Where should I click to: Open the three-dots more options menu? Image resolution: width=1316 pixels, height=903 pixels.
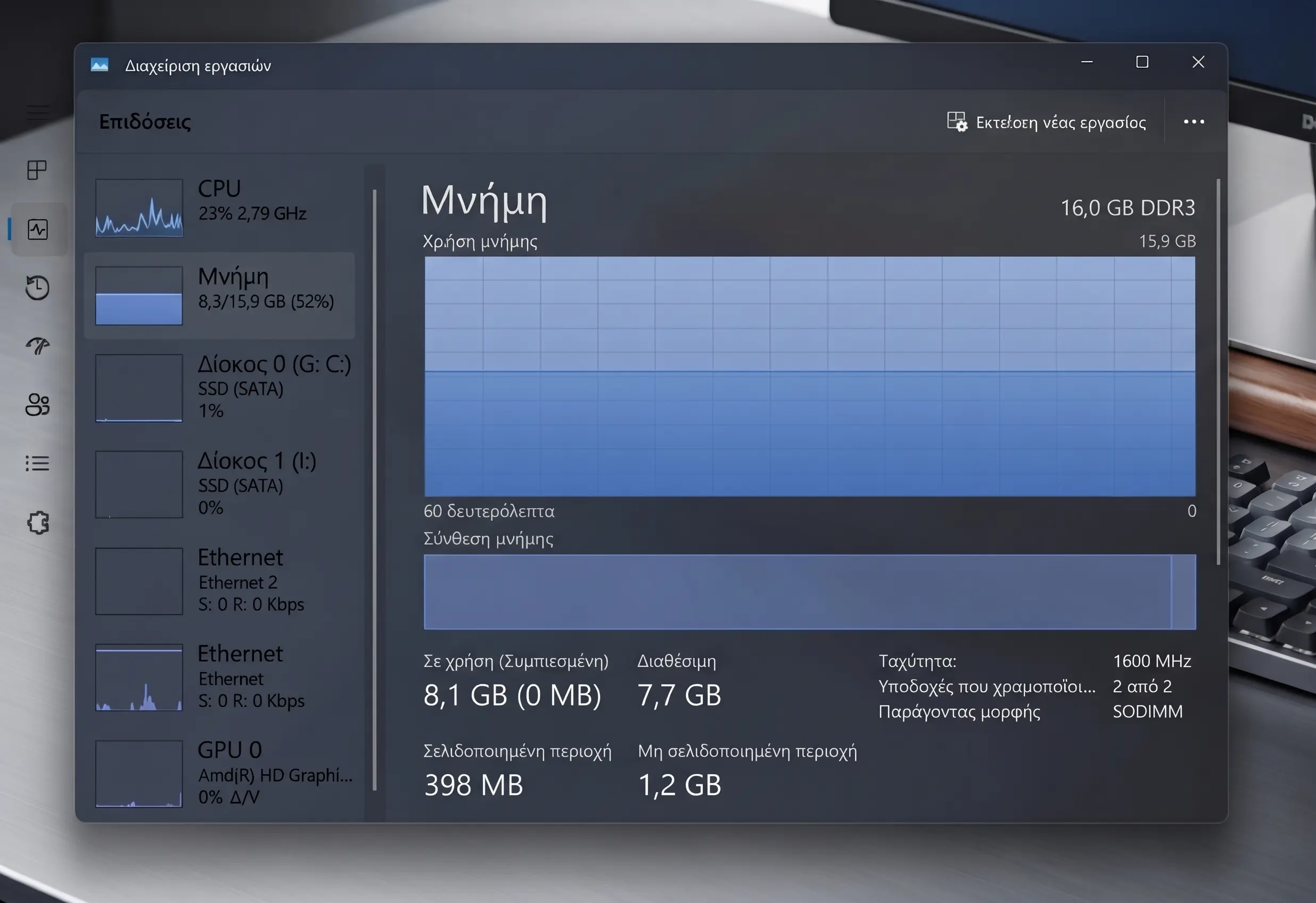click(1194, 122)
